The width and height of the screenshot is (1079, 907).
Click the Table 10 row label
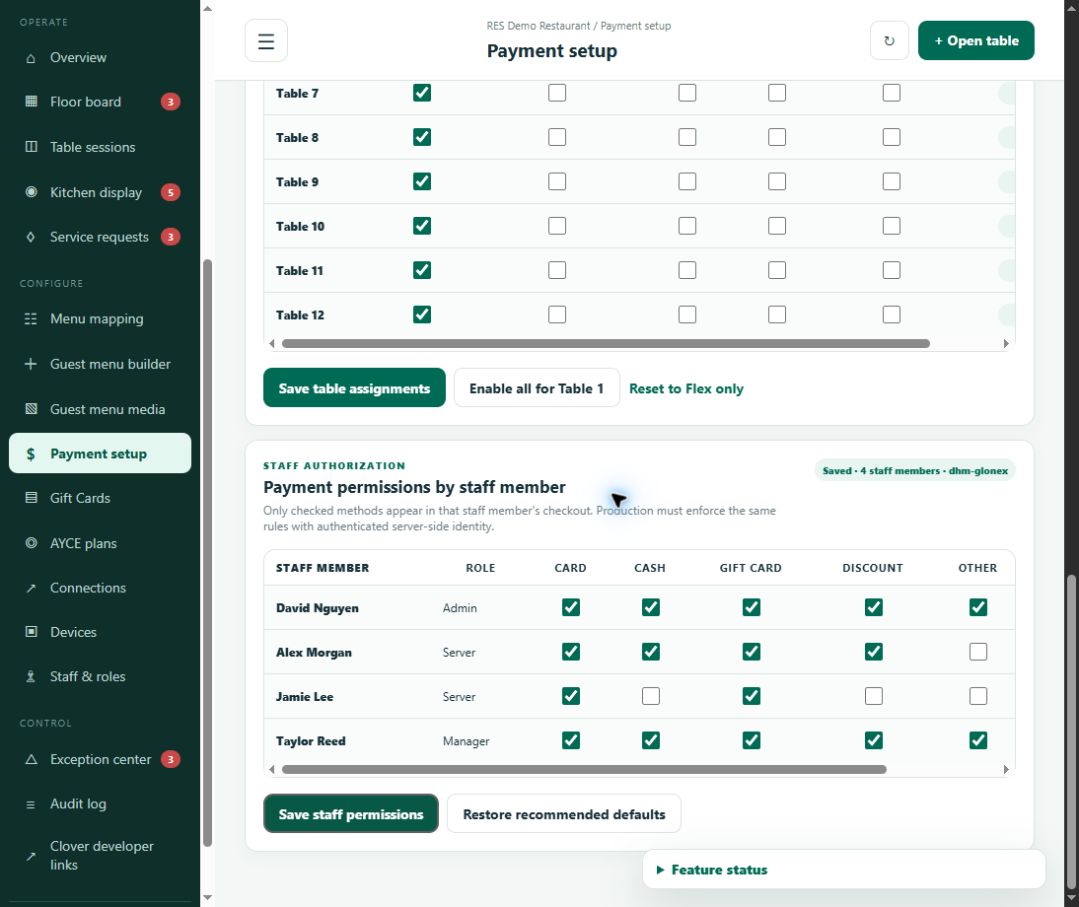point(300,226)
